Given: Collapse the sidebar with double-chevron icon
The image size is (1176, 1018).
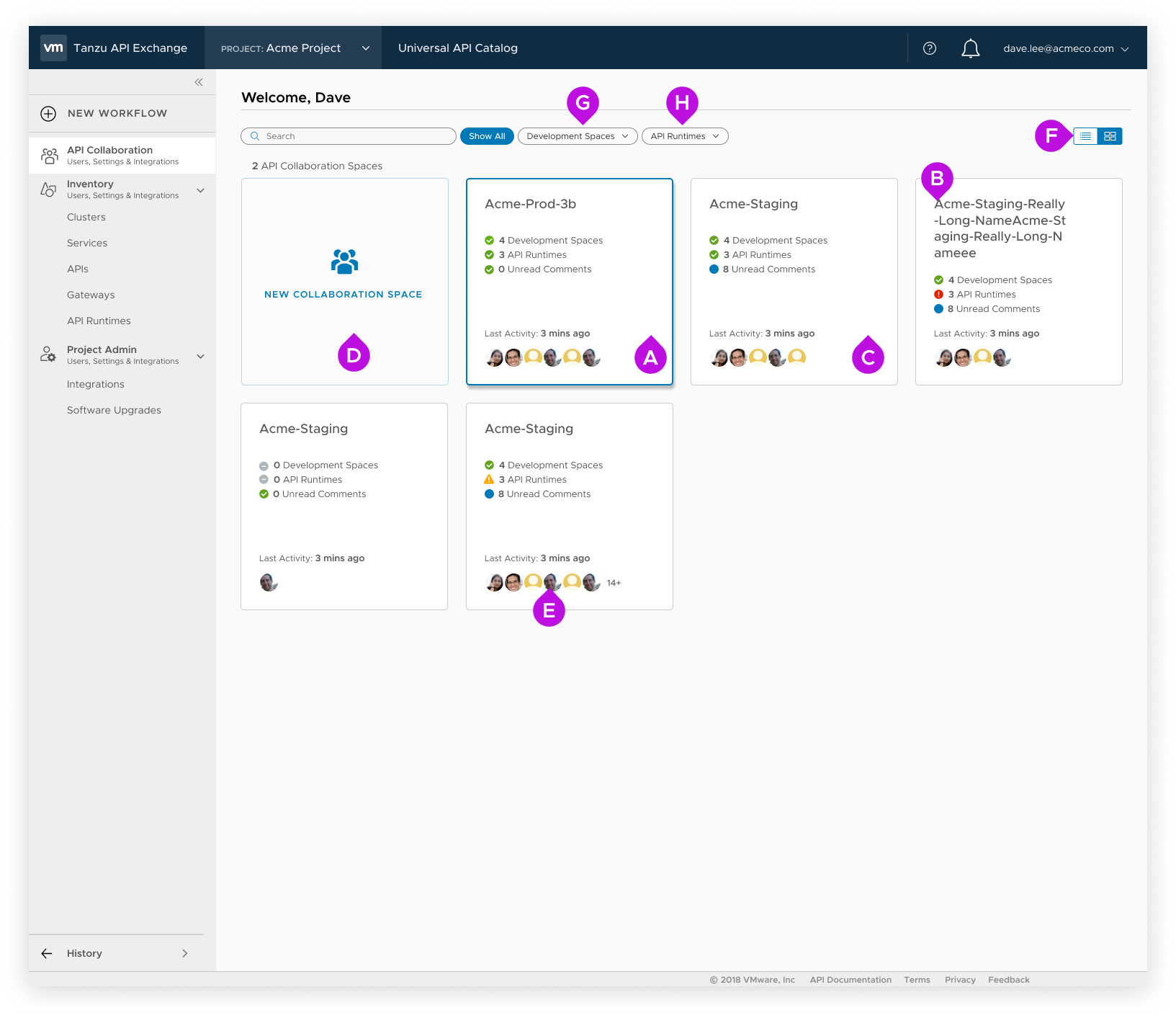Looking at the screenshot, I should 199,82.
